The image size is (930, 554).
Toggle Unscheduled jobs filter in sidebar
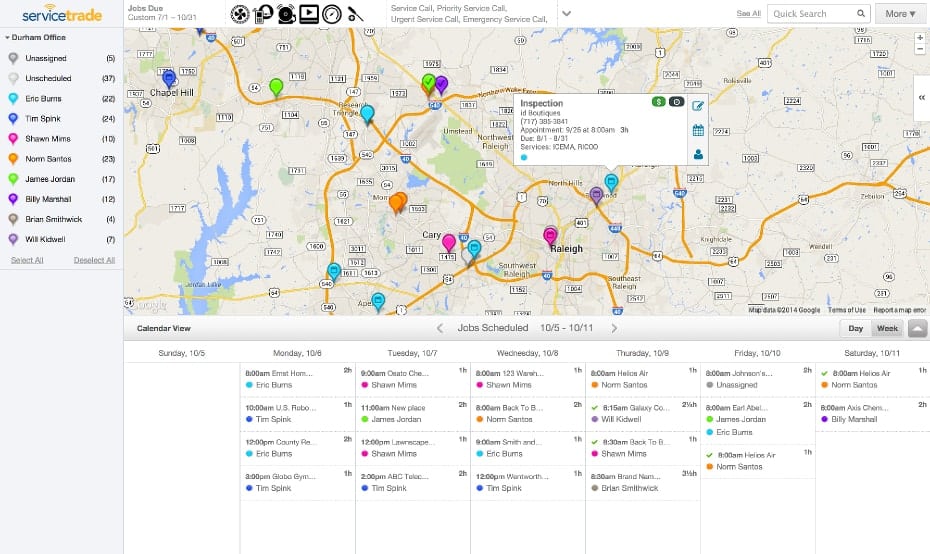tap(60, 78)
